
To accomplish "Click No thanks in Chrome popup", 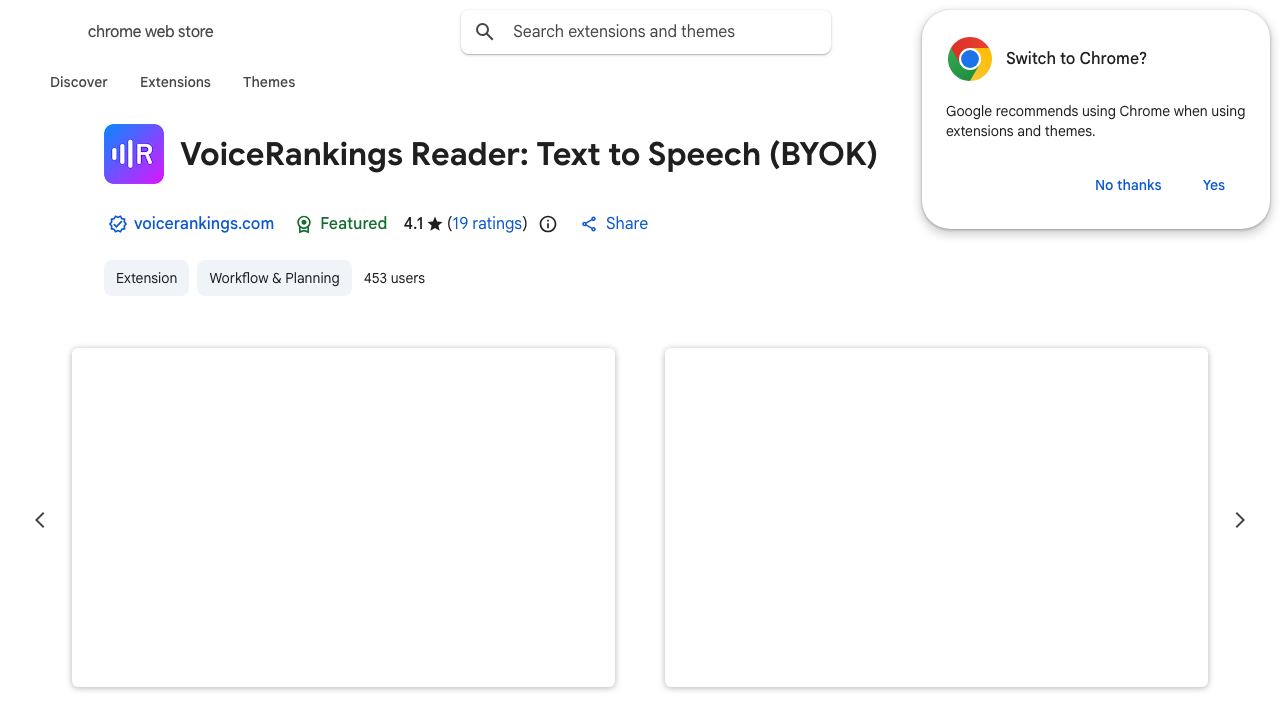I will 1128,185.
